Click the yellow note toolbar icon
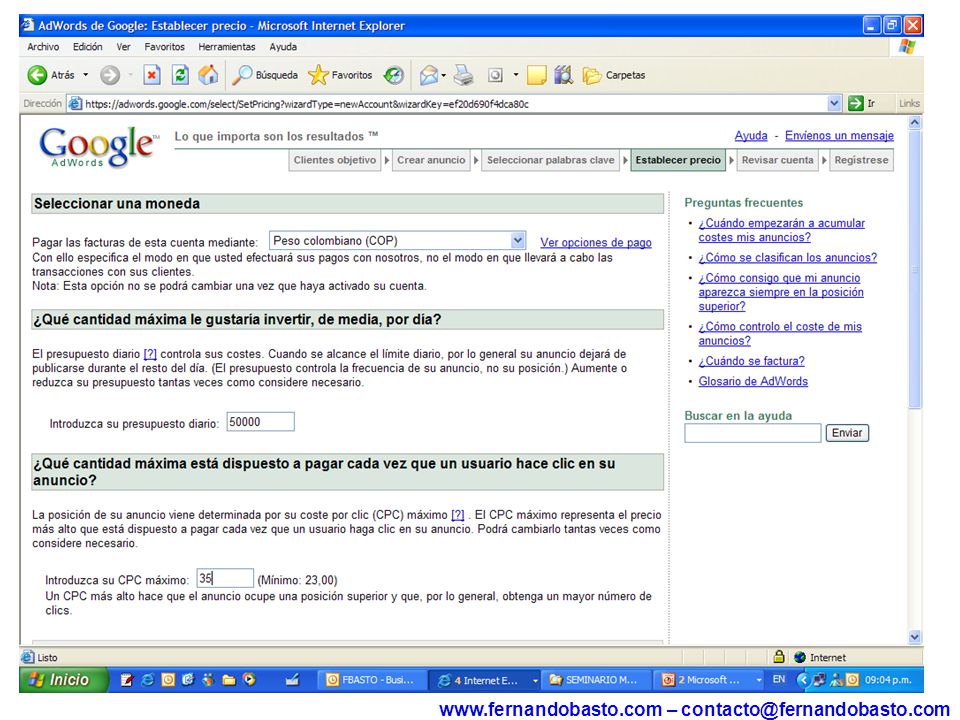The height and width of the screenshot is (720, 960). [x=536, y=75]
